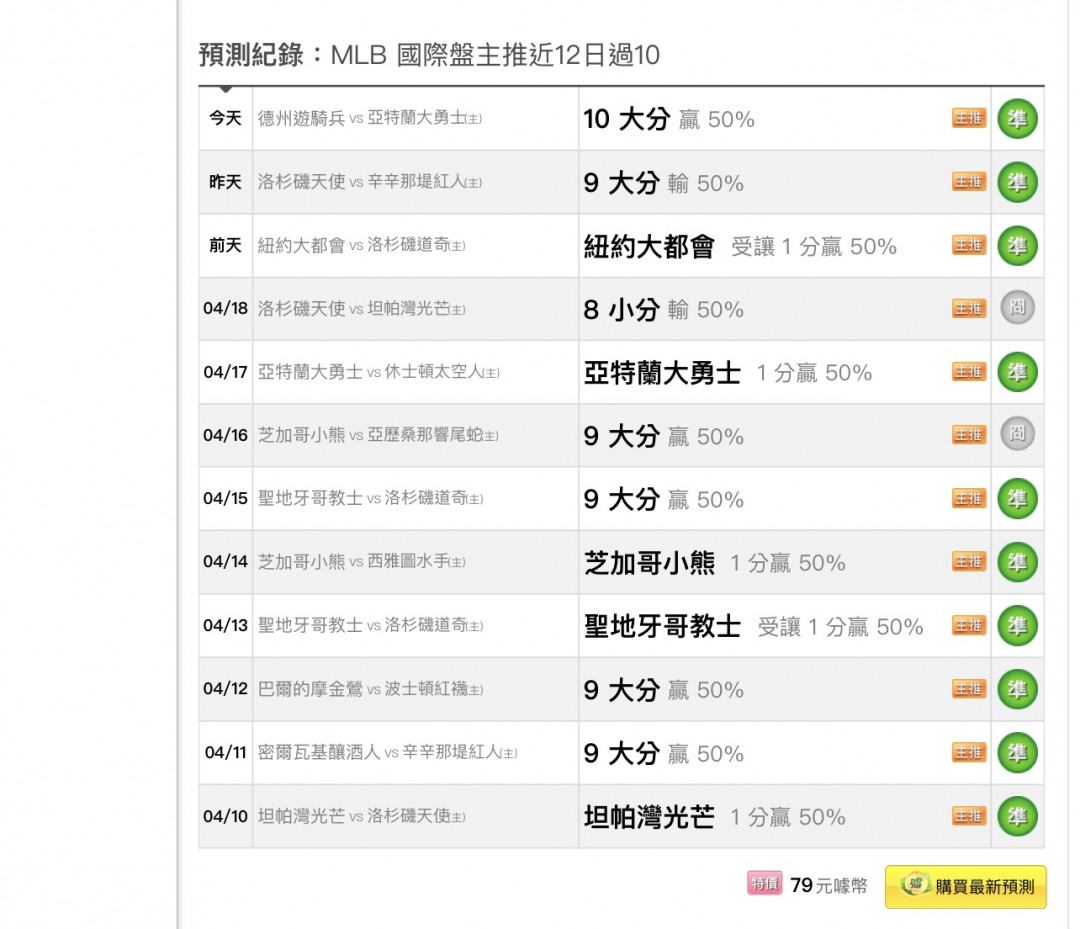Click the 昨天 date cell

pyautogui.click(x=226, y=182)
